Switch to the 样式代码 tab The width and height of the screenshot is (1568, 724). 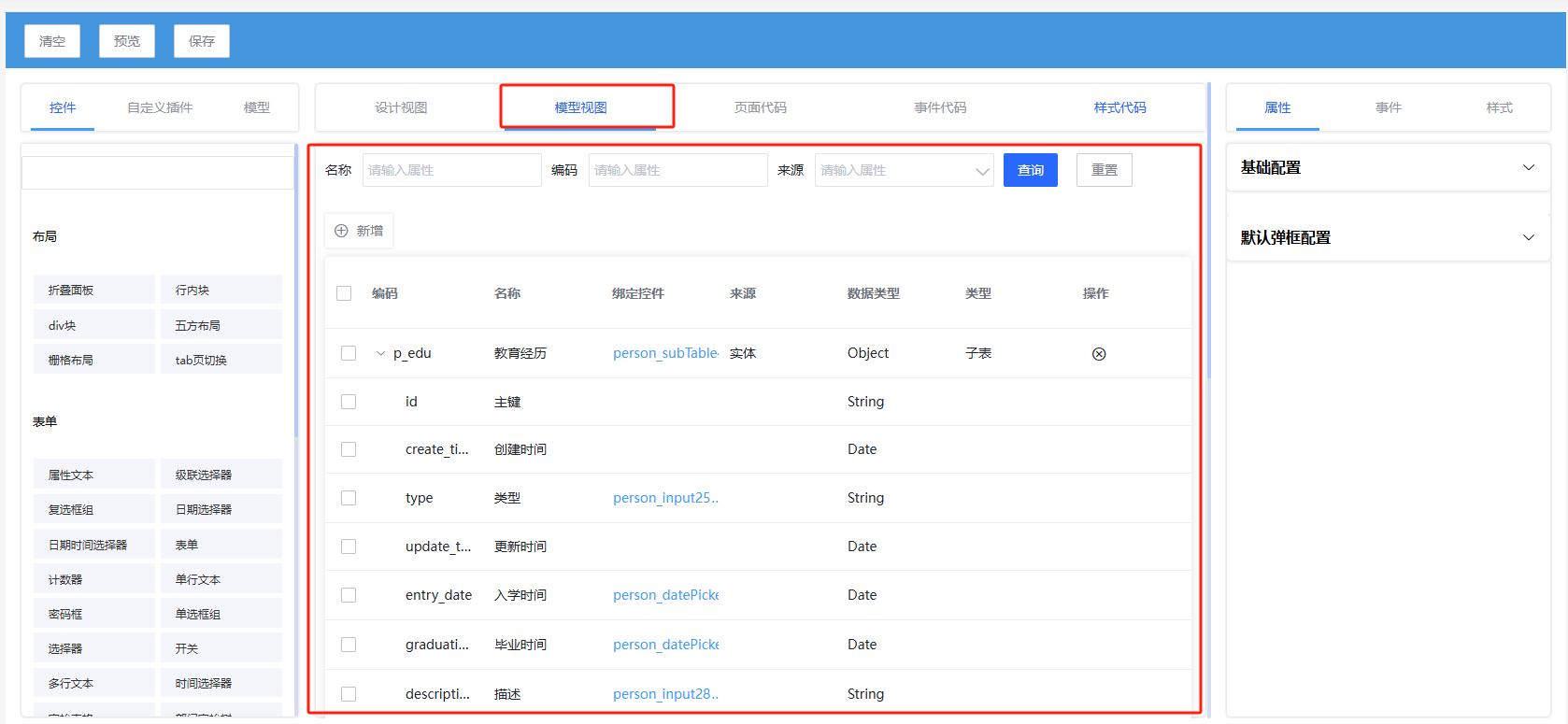click(1119, 107)
